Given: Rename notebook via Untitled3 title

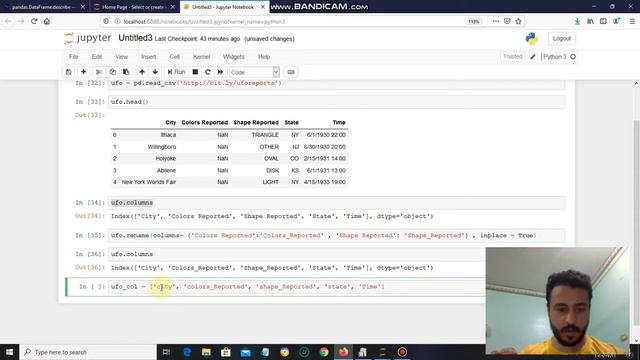Looking at the screenshot, I should pos(135,38).
